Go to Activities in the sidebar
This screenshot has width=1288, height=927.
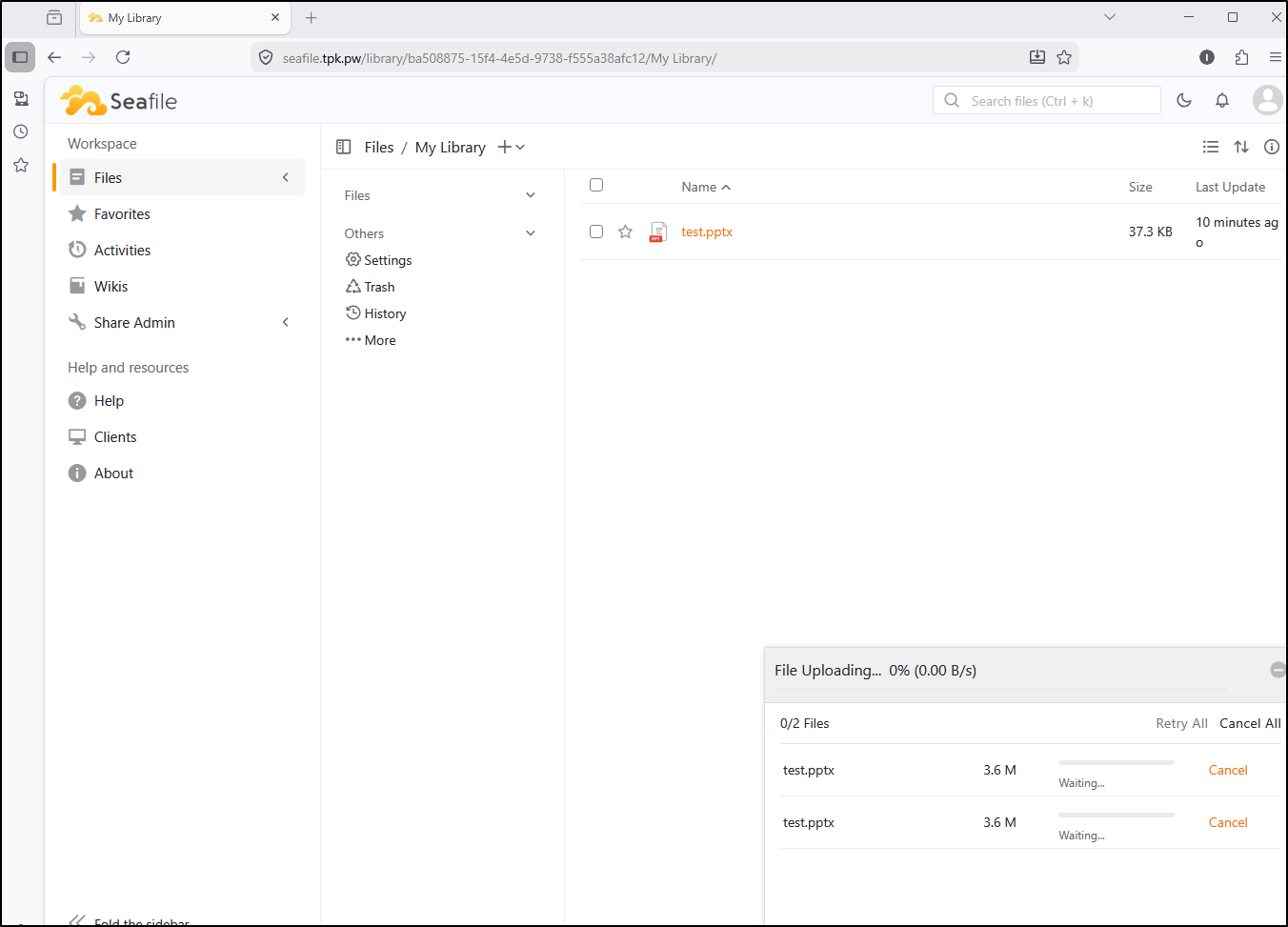[122, 251]
